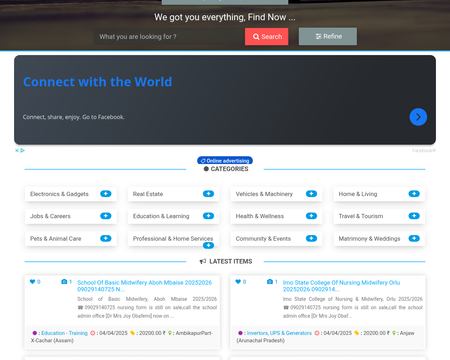Expand Pets & Animal Care category
The height and width of the screenshot is (360, 450).
pos(106,238)
